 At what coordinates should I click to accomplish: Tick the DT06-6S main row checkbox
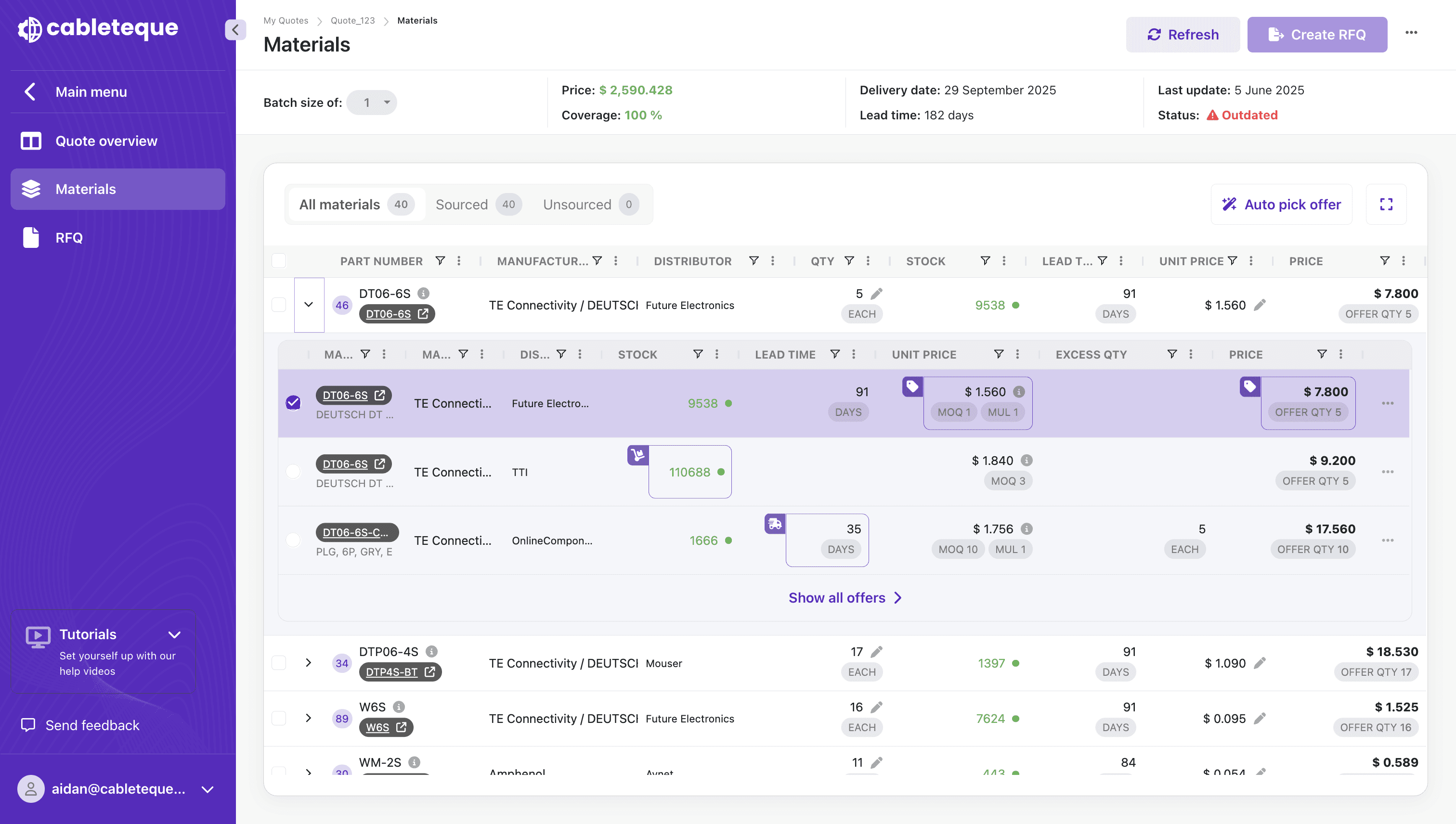[x=278, y=305]
